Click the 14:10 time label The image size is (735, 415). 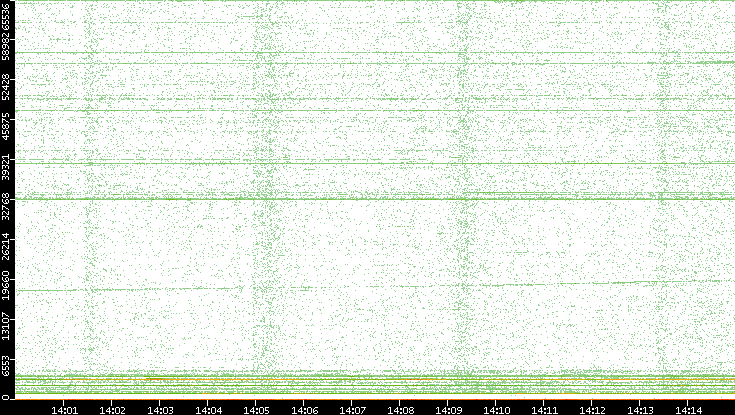496,409
